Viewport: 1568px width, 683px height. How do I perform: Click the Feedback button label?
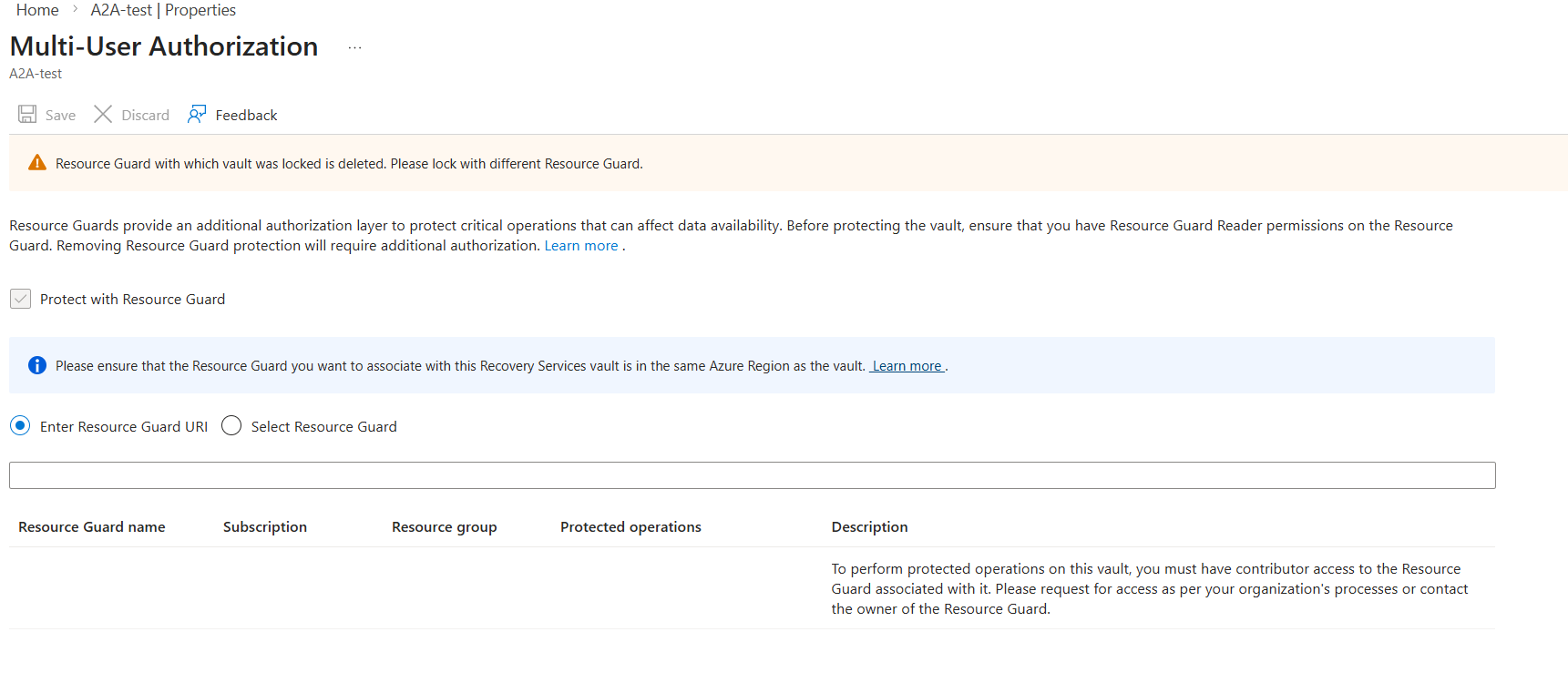(246, 116)
